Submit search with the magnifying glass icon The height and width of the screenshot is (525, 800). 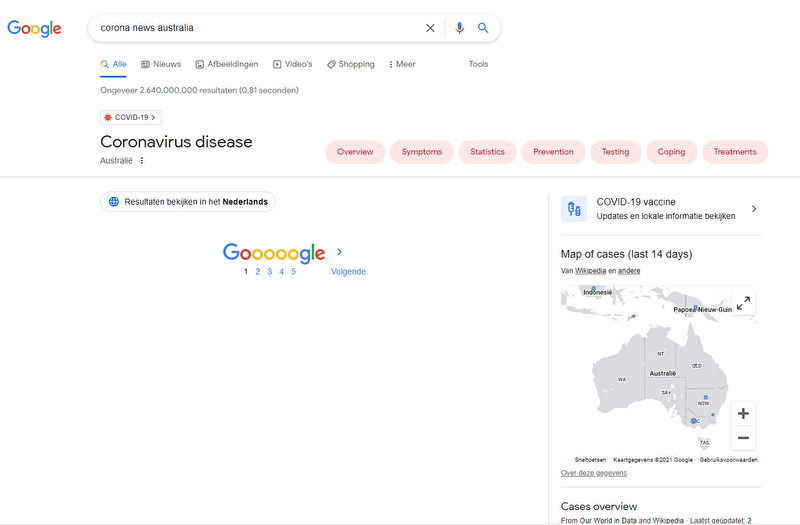pyautogui.click(x=483, y=28)
